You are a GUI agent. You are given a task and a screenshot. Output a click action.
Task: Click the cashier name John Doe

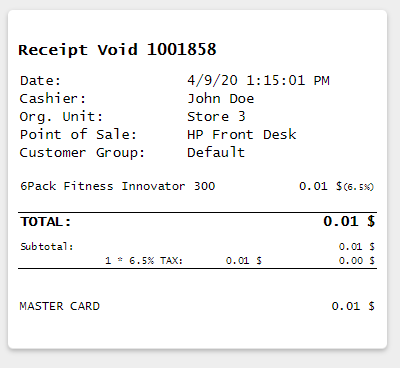click(221, 99)
